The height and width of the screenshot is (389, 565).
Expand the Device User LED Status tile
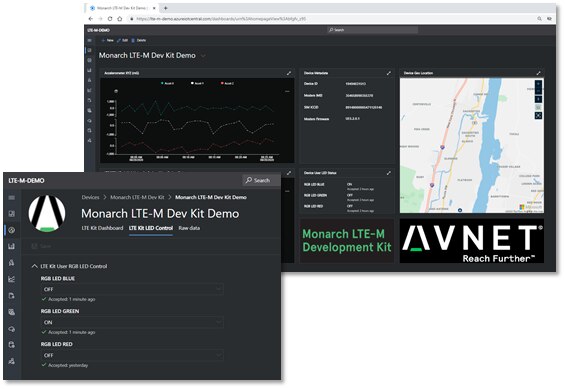coord(388,173)
